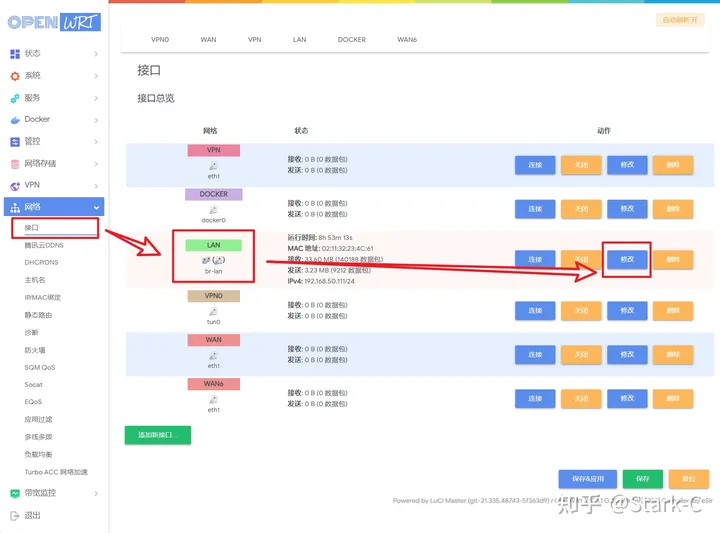Click the docker0 device icon in the DOCKER row

(214, 210)
